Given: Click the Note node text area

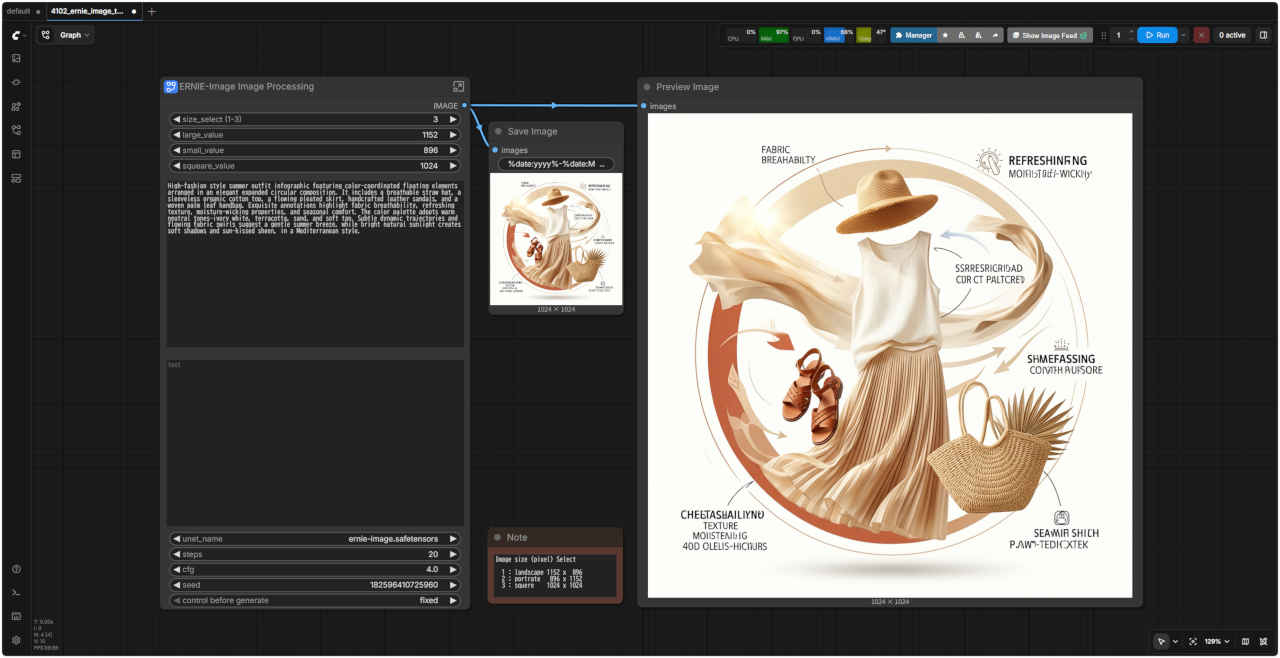Looking at the screenshot, I should (555, 575).
